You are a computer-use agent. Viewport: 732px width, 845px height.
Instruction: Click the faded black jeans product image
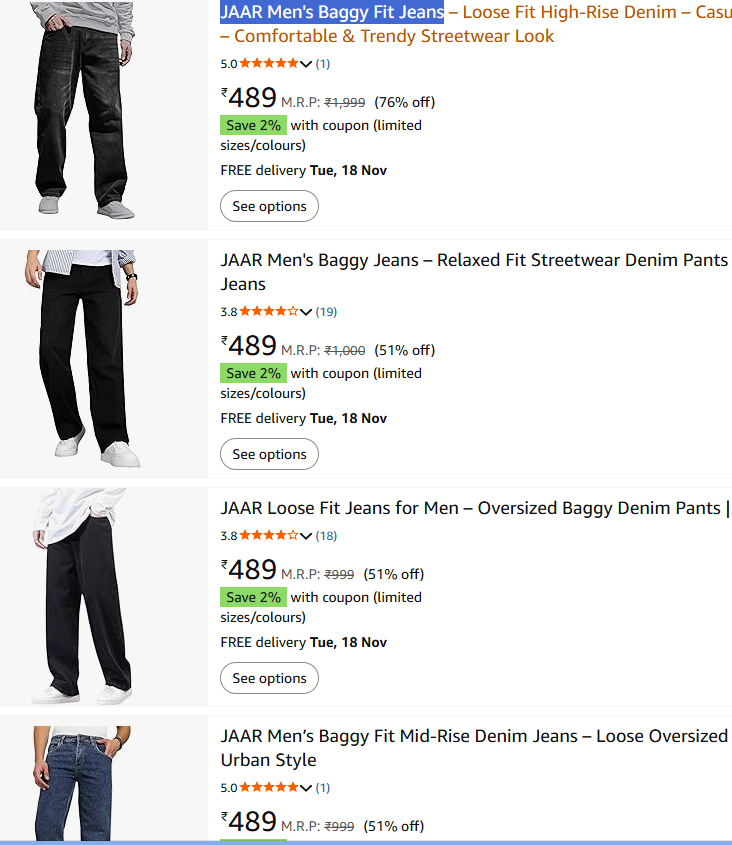coord(82,110)
